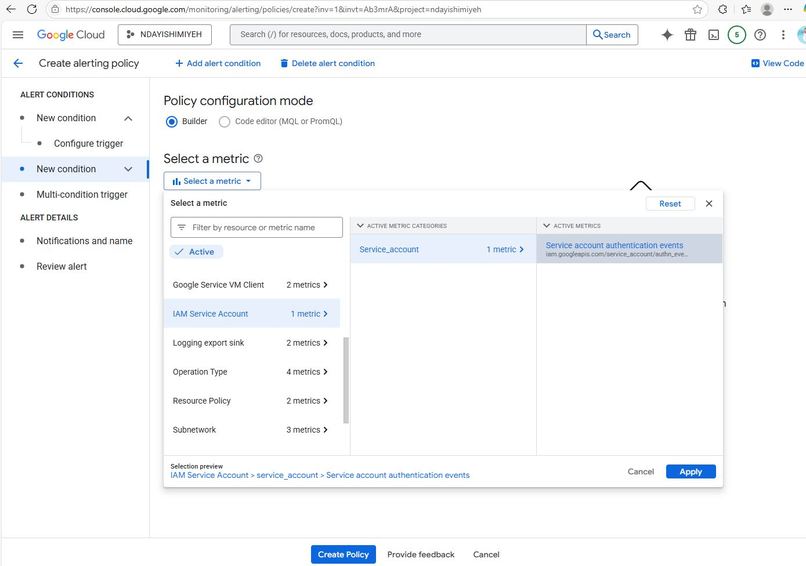Collapse Active Metrics section

click(546, 226)
